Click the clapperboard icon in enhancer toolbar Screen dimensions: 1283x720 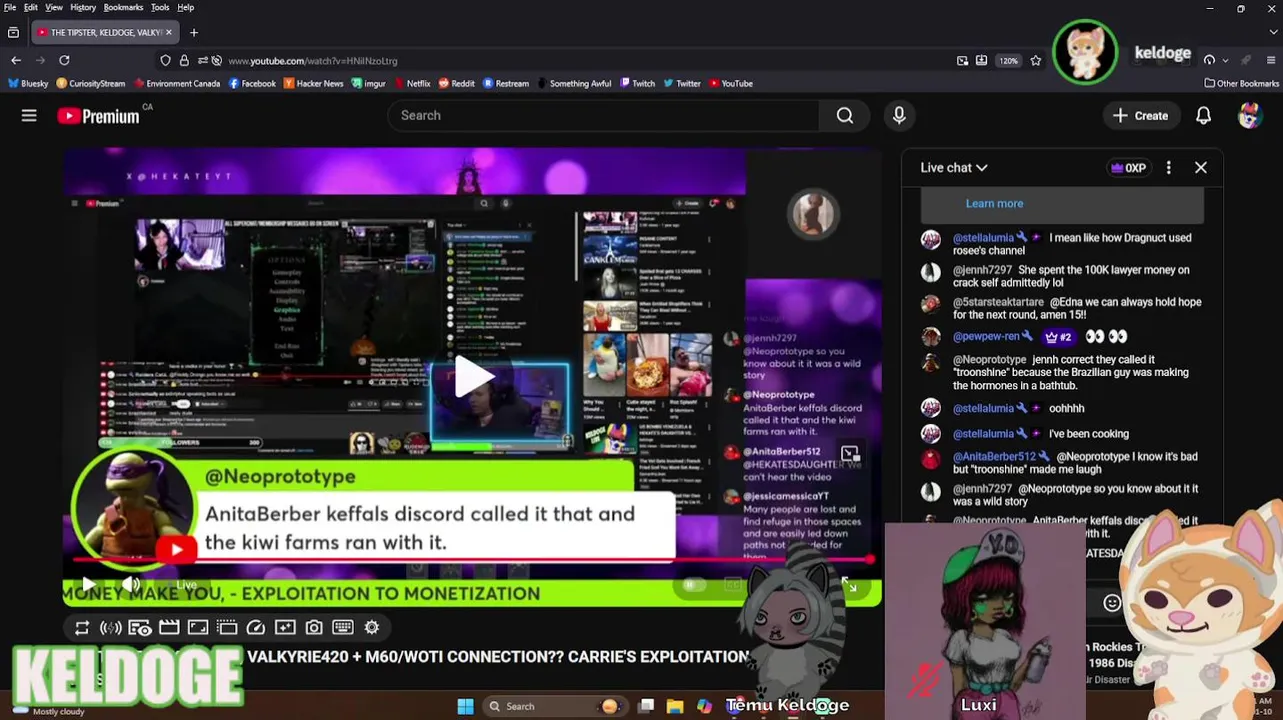(169, 628)
